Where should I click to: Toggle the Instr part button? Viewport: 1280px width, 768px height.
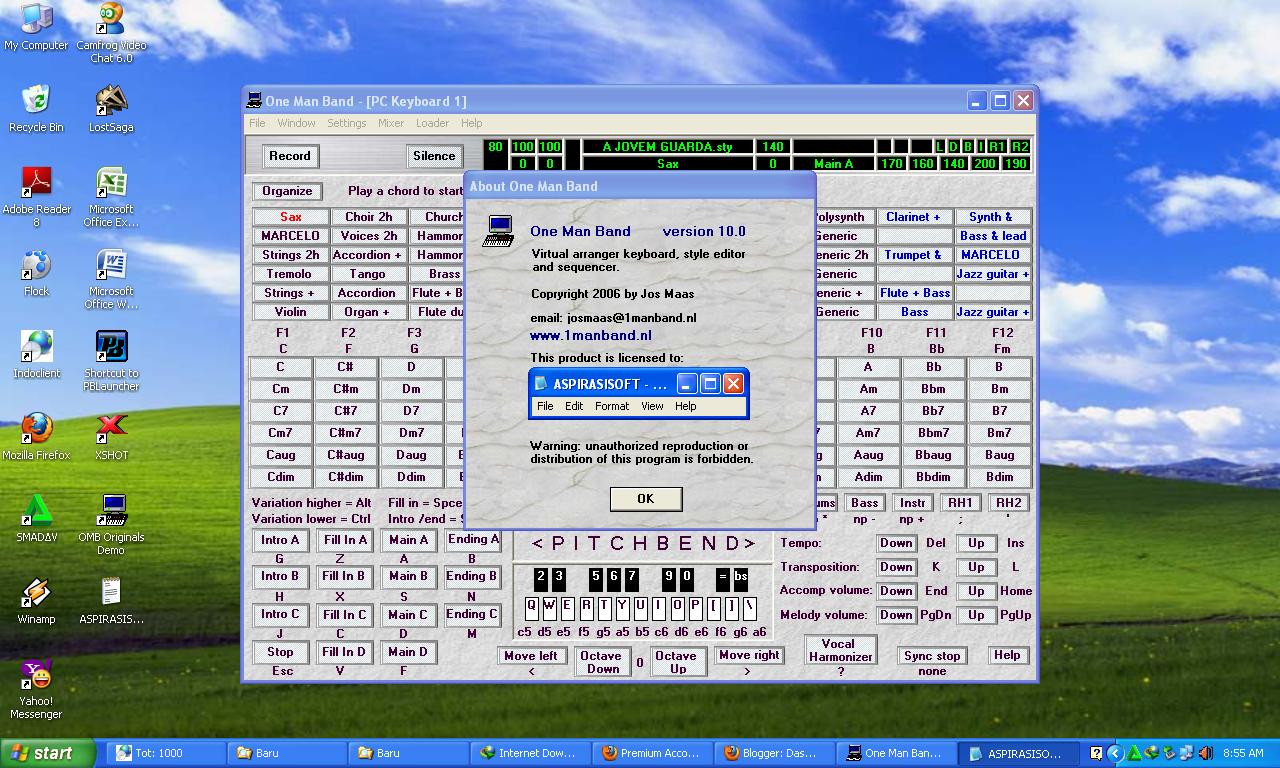pyautogui.click(x=912, y=503)
